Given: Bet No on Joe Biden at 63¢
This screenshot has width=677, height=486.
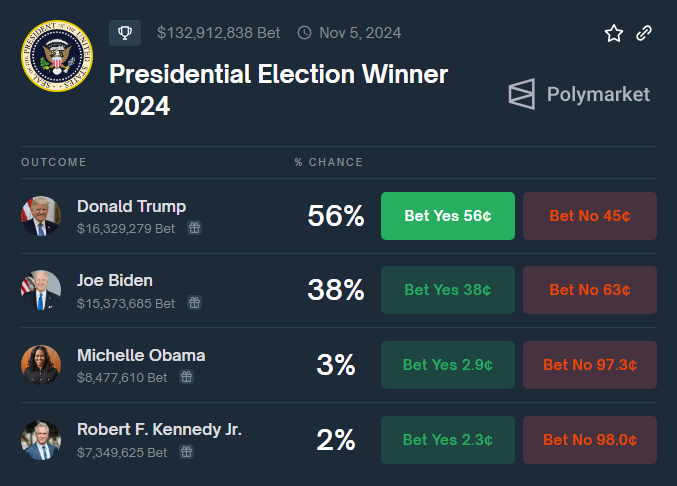Looking at the screenshot, I should click(590, 290).
